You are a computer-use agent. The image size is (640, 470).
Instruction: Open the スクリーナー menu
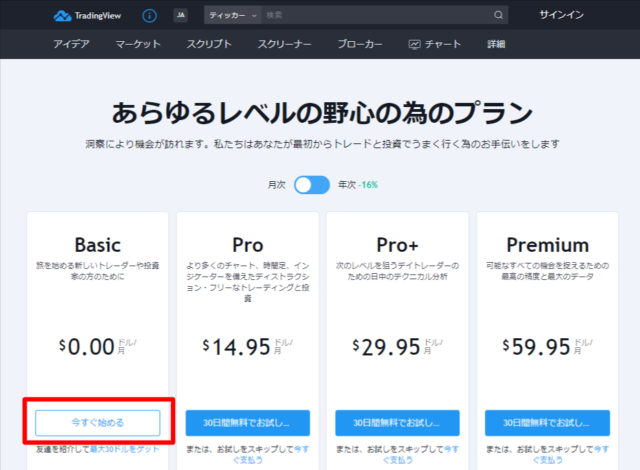284,44
